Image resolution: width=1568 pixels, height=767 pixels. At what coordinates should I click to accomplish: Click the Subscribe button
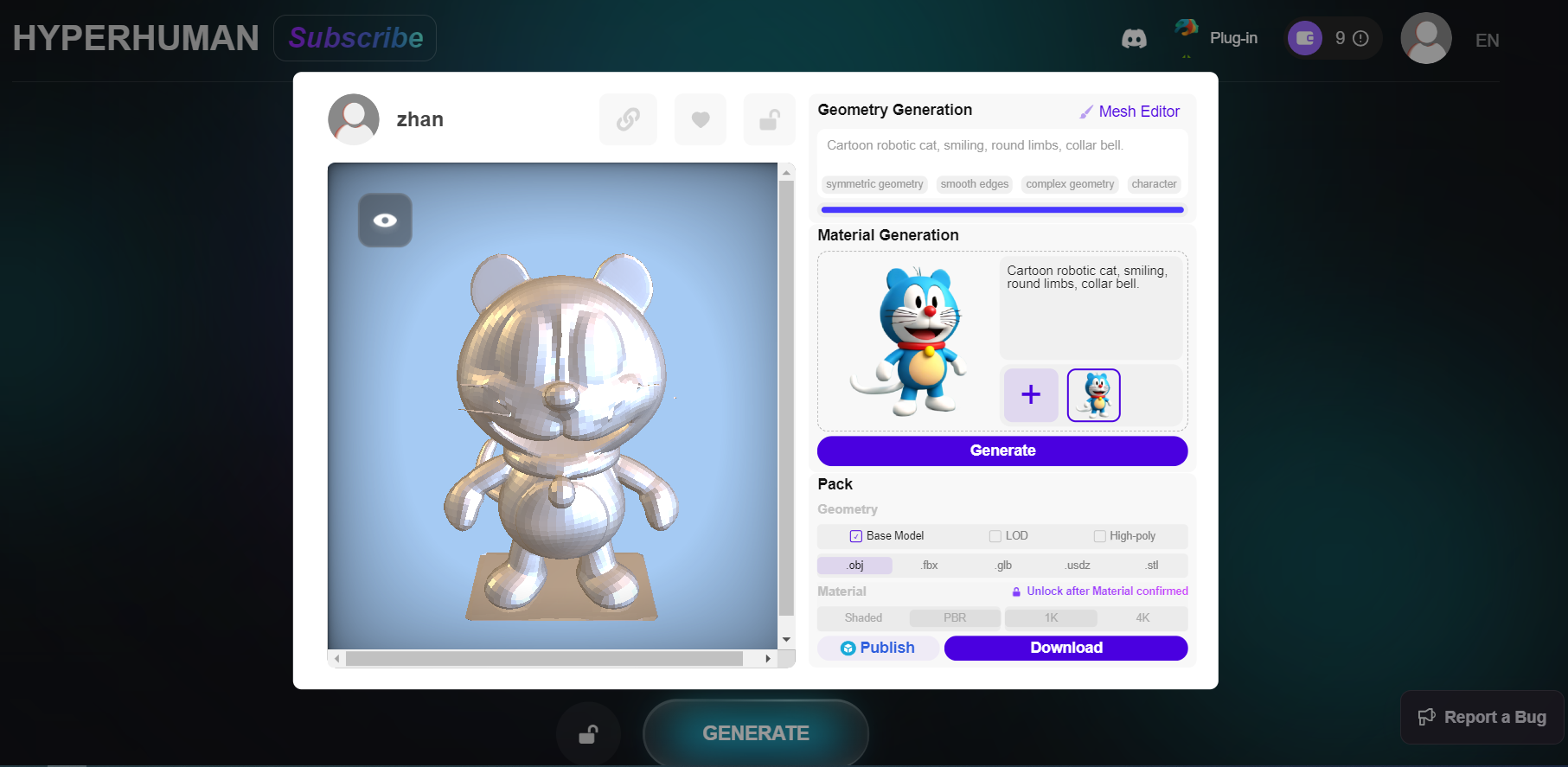355,38
